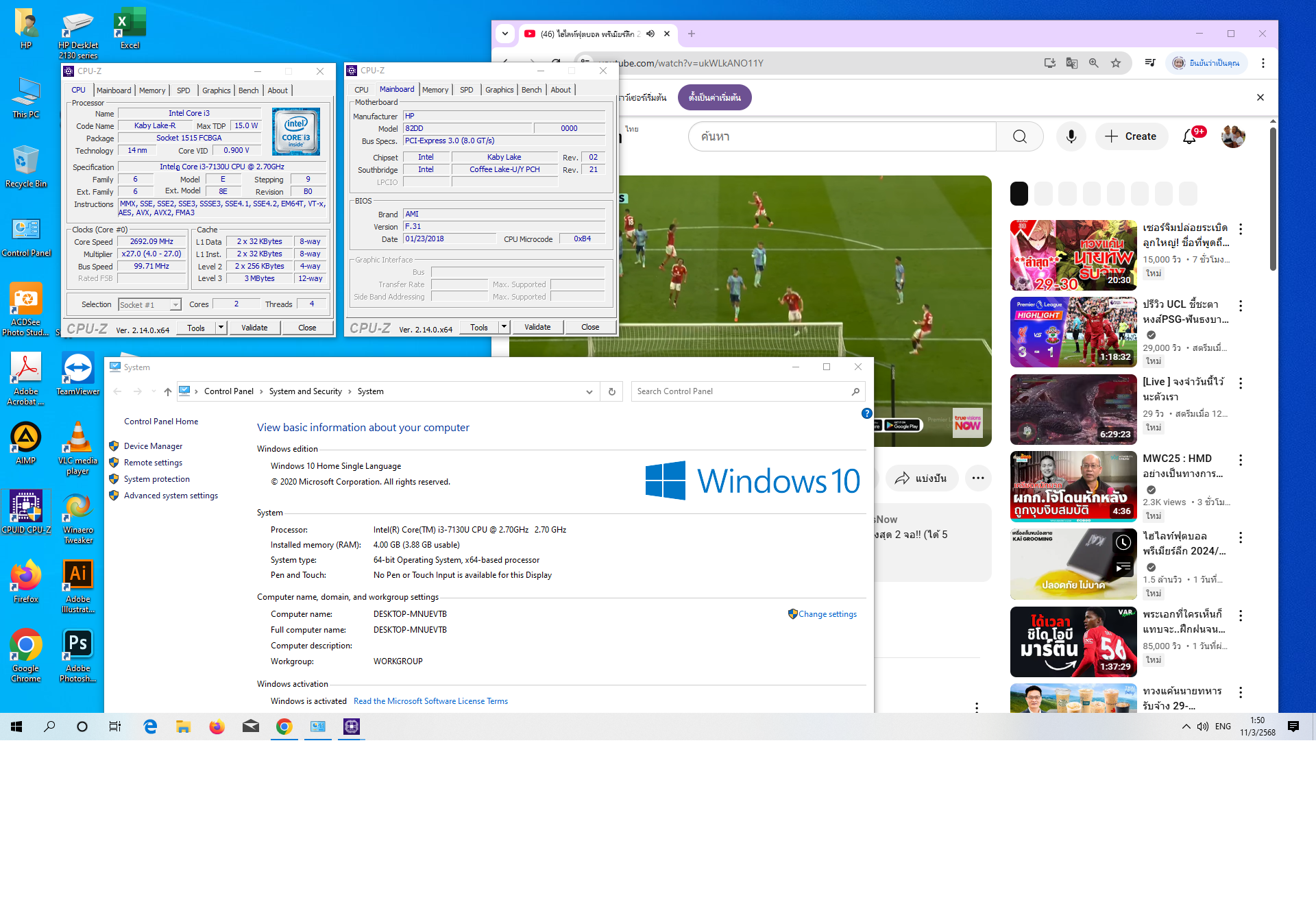The image size is (1316, 913).
Task: Open Chrome's three-dot menu
Action: point(1263,63)
